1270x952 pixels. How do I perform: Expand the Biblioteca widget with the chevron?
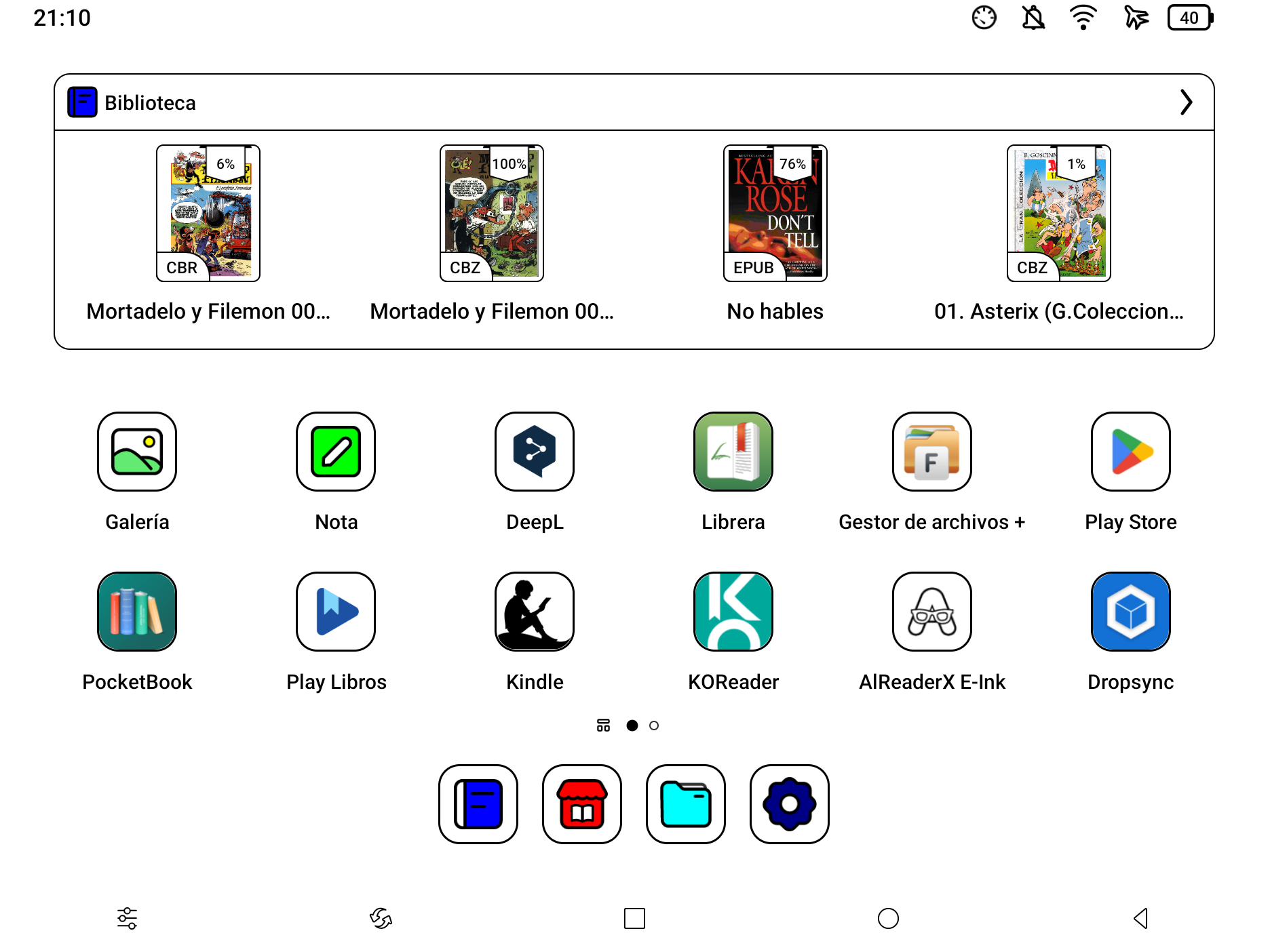click(1186, 102)
